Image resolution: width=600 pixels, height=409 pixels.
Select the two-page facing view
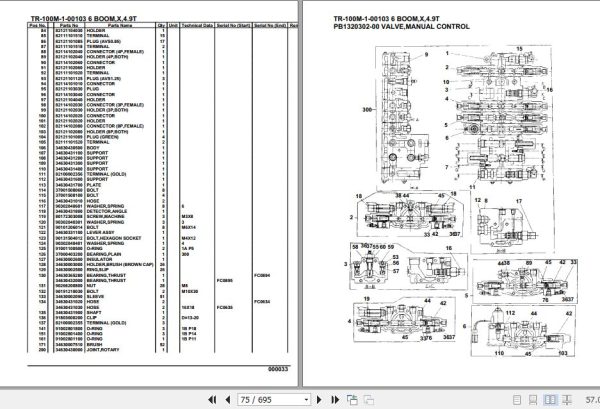(550, 400)
